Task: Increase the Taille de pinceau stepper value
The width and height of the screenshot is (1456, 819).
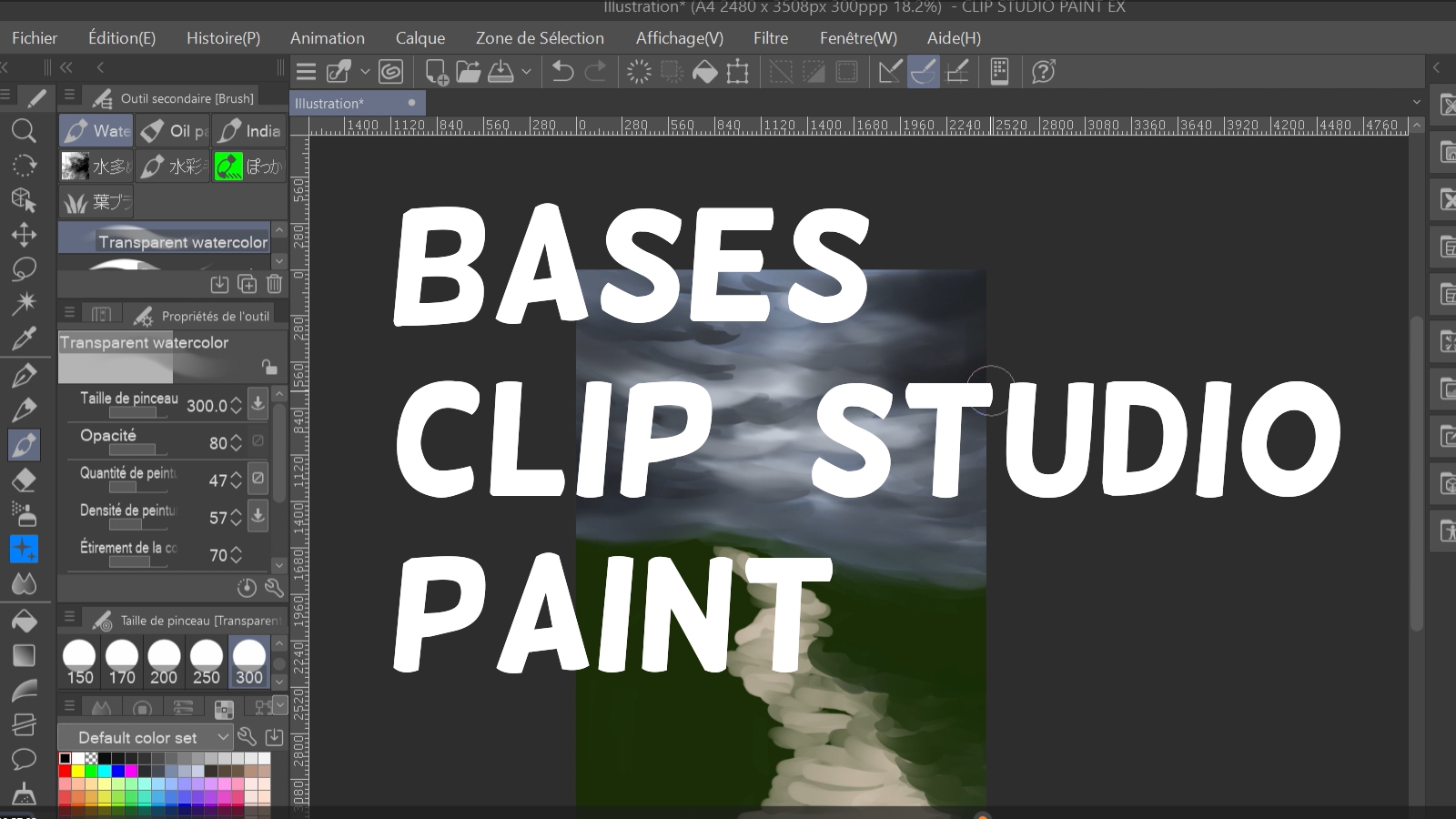Action: click(x=237, y=400)
